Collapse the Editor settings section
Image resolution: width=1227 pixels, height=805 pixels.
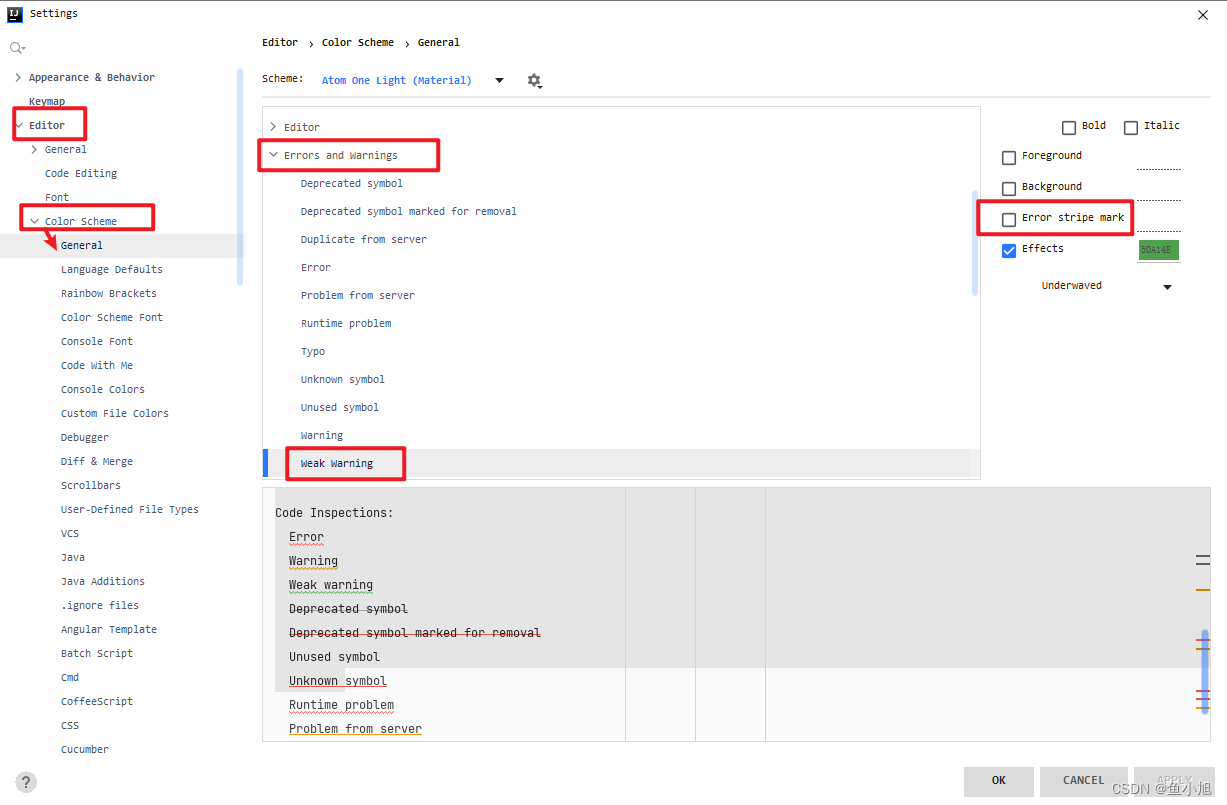point(19,125)
